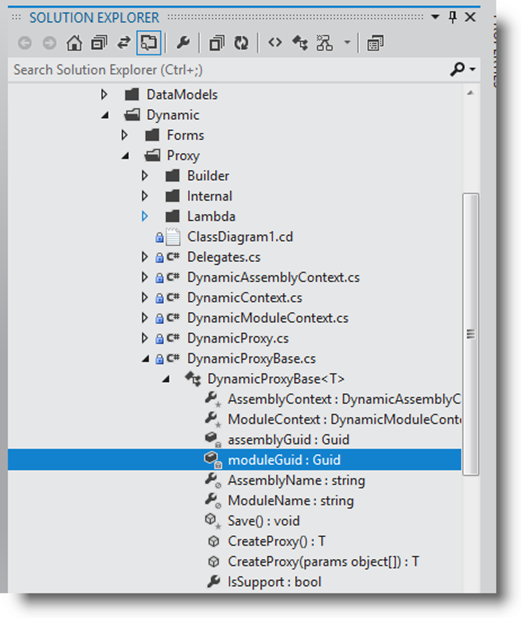Expand the DynamicProxy.cs node
The image size is (521, 618).
145,338
